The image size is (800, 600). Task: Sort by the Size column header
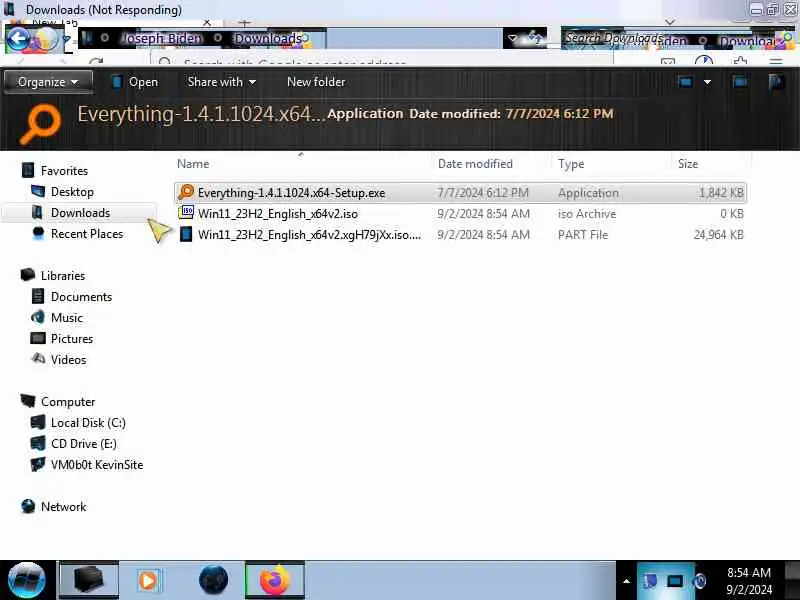[688, 164]
